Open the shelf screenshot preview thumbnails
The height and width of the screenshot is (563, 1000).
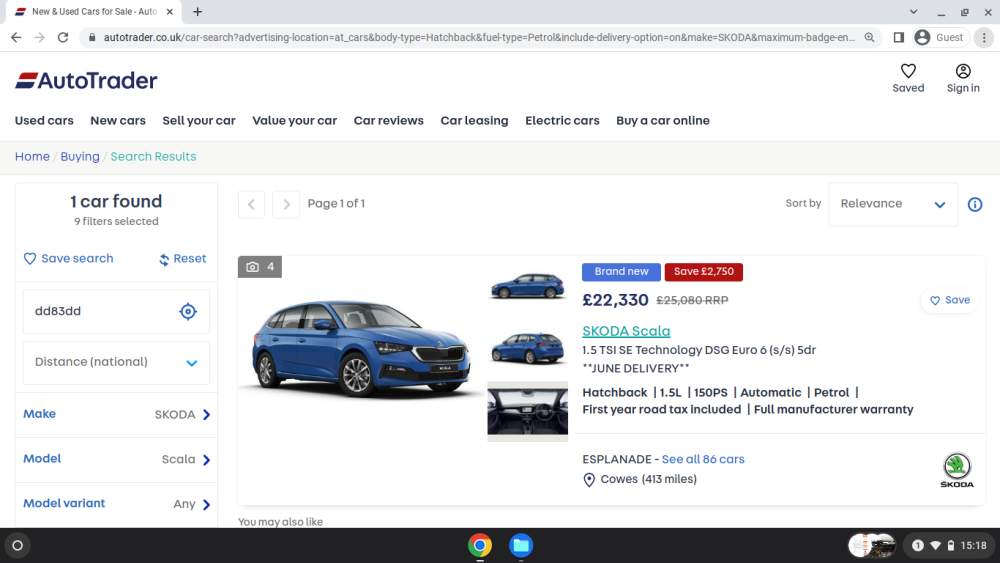pos(872,545)
